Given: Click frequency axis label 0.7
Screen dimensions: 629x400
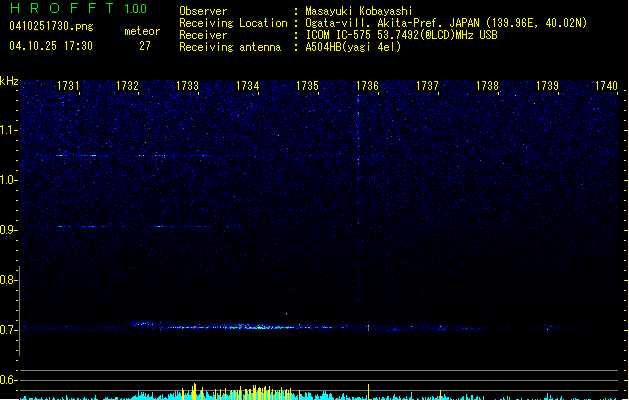Looking at the screenshot, I should click(9, 330).
